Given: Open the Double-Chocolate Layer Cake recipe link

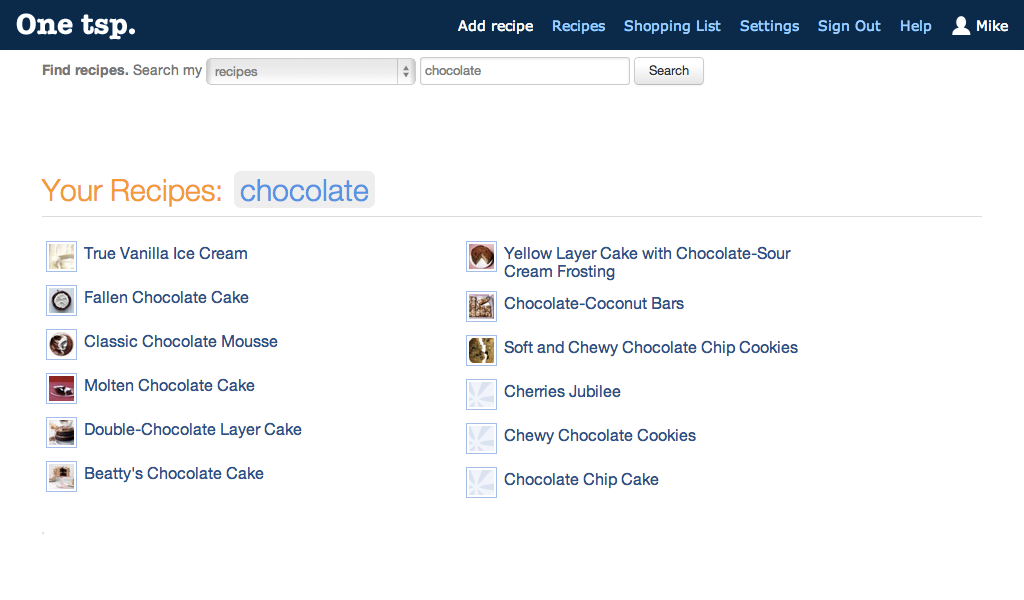Looking at the screenshot, I should (193, 430).
